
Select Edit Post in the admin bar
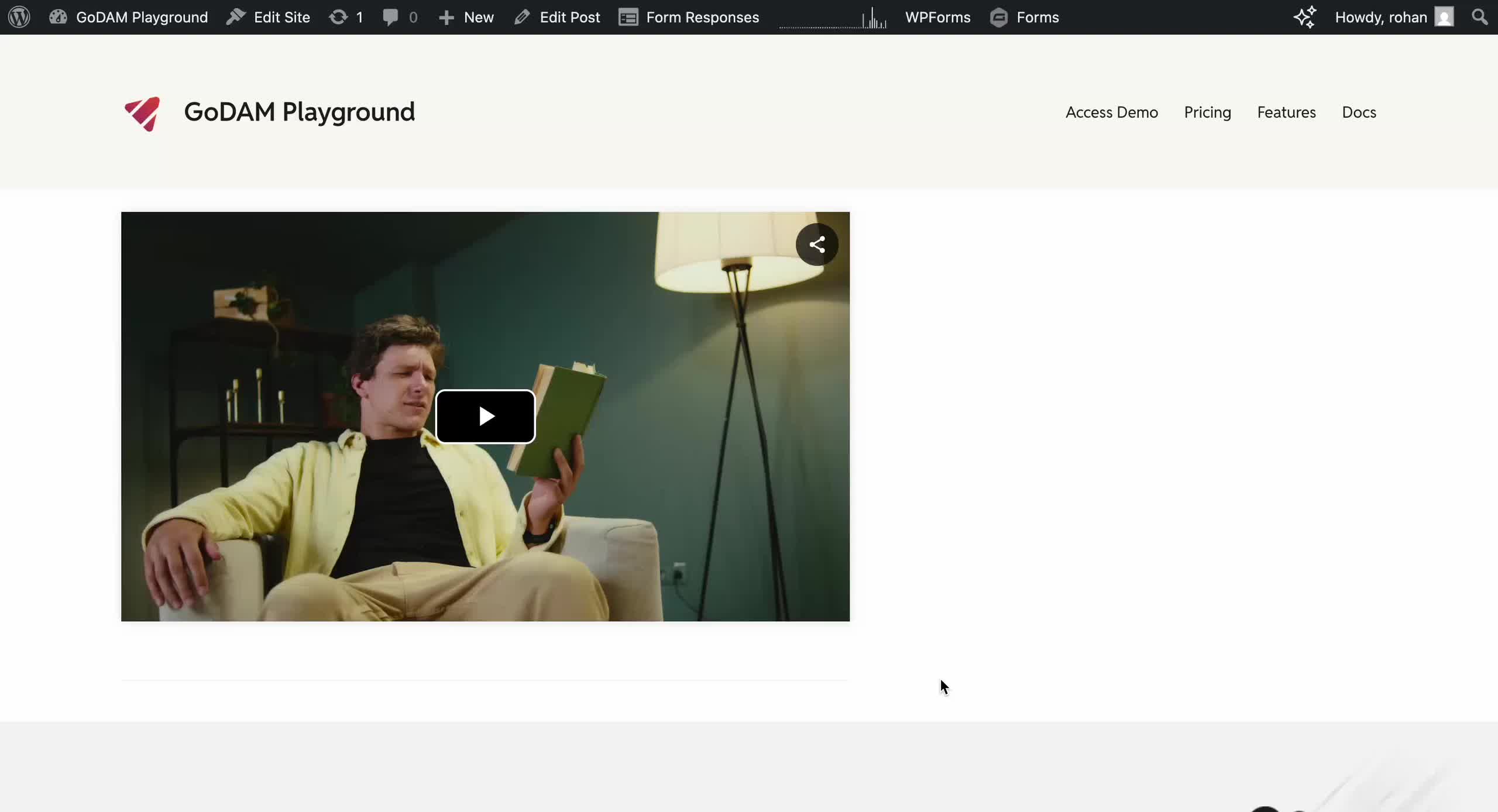[556, 17]
